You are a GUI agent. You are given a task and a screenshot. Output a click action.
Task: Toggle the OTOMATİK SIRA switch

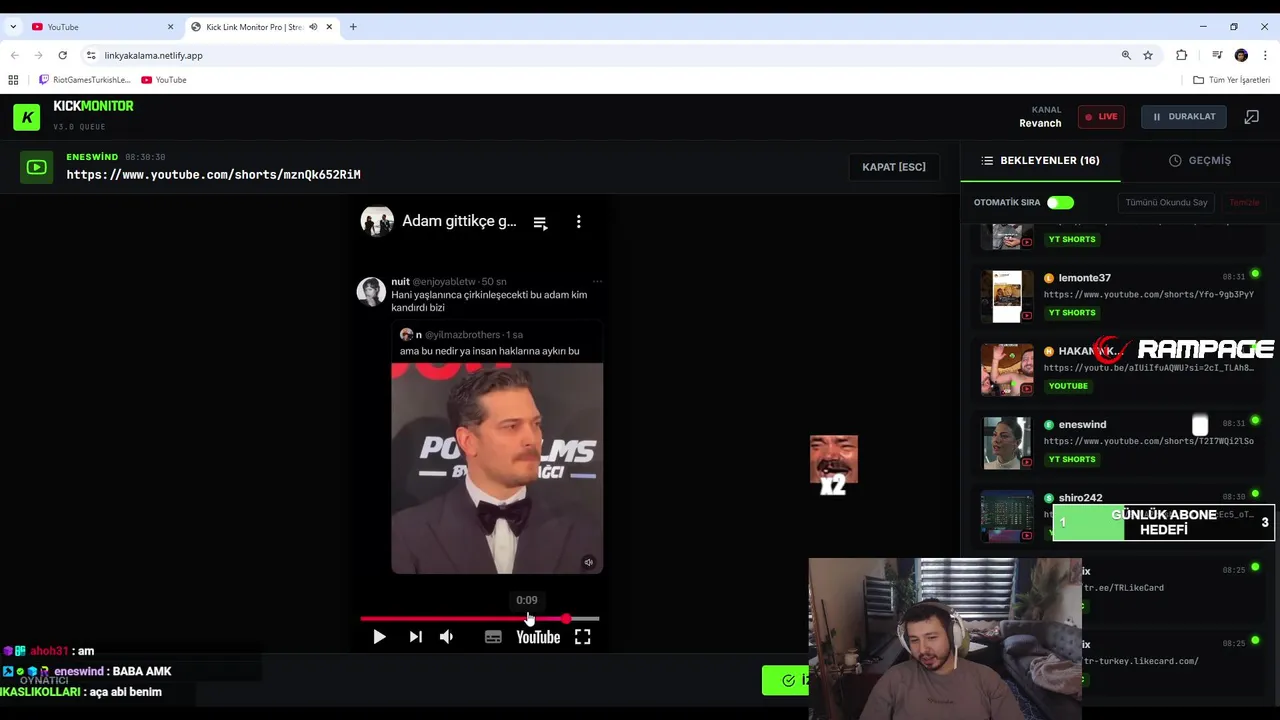pyautogui.click(x=1060, y=203)
